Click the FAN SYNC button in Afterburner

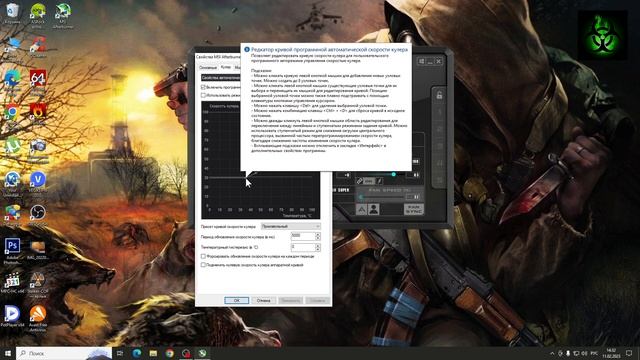click(x=414, y=209)
